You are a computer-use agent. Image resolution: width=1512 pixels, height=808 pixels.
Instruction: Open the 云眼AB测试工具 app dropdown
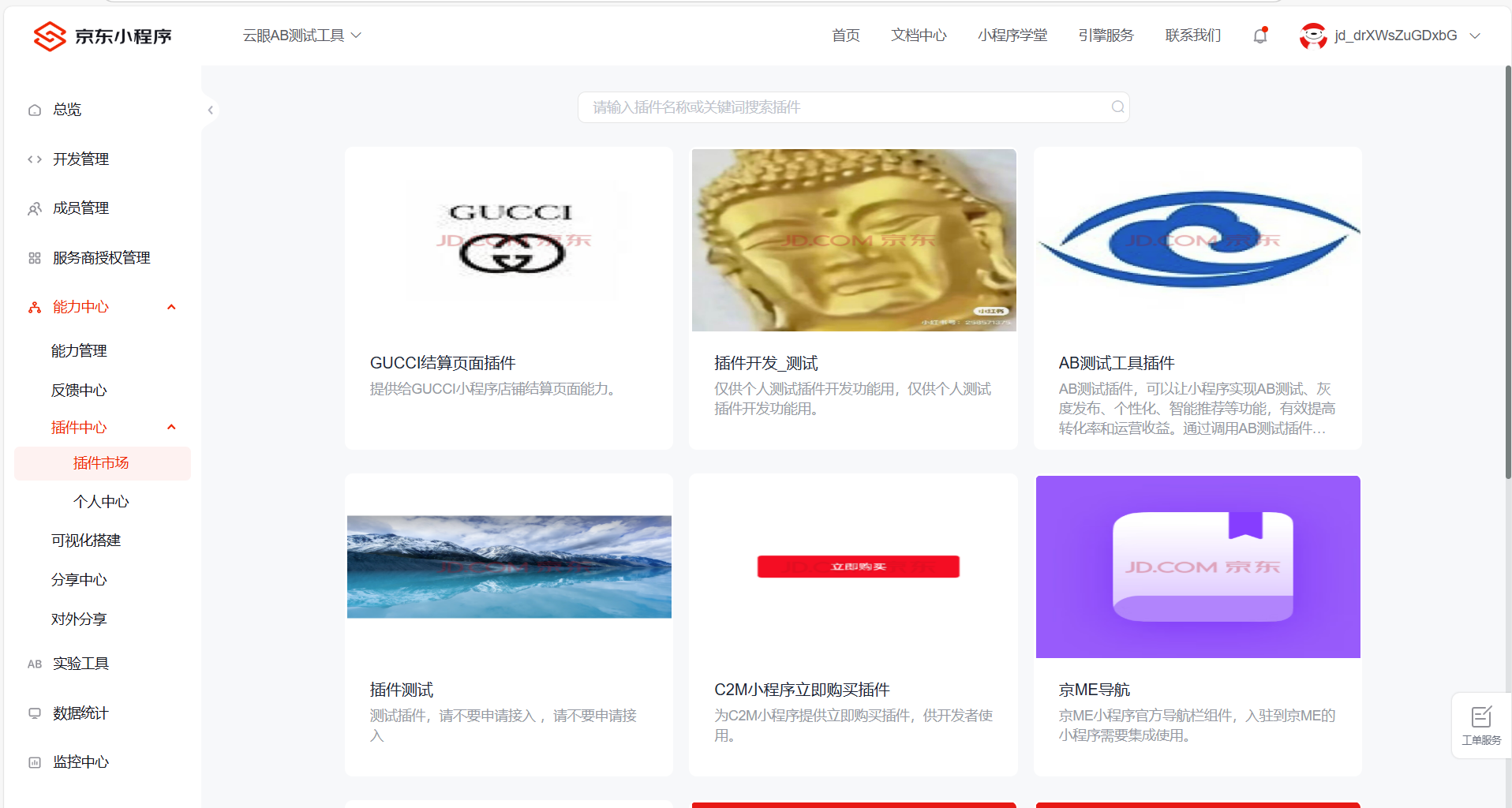302,36
